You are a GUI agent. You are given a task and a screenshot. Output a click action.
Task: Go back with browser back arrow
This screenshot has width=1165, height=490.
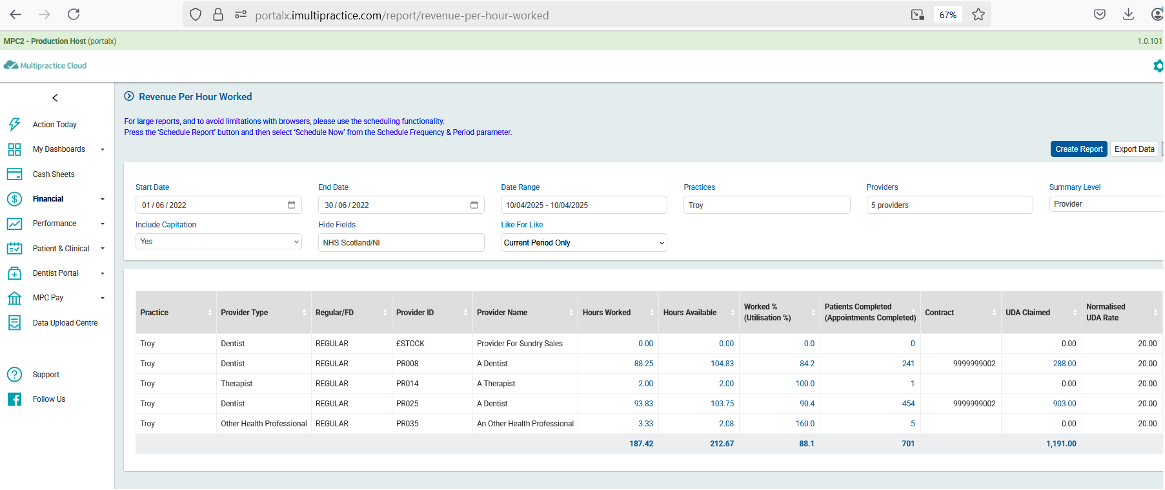16,14
